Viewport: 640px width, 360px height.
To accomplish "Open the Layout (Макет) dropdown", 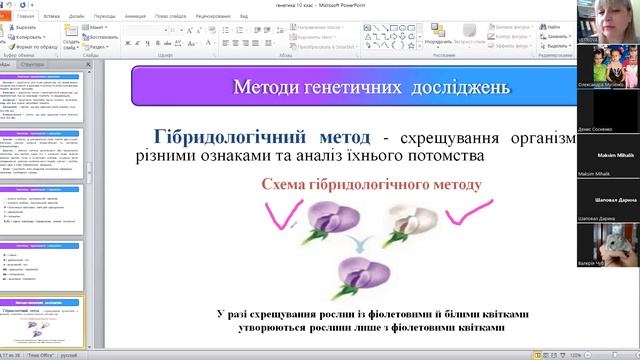I will (x=95, y=27).
